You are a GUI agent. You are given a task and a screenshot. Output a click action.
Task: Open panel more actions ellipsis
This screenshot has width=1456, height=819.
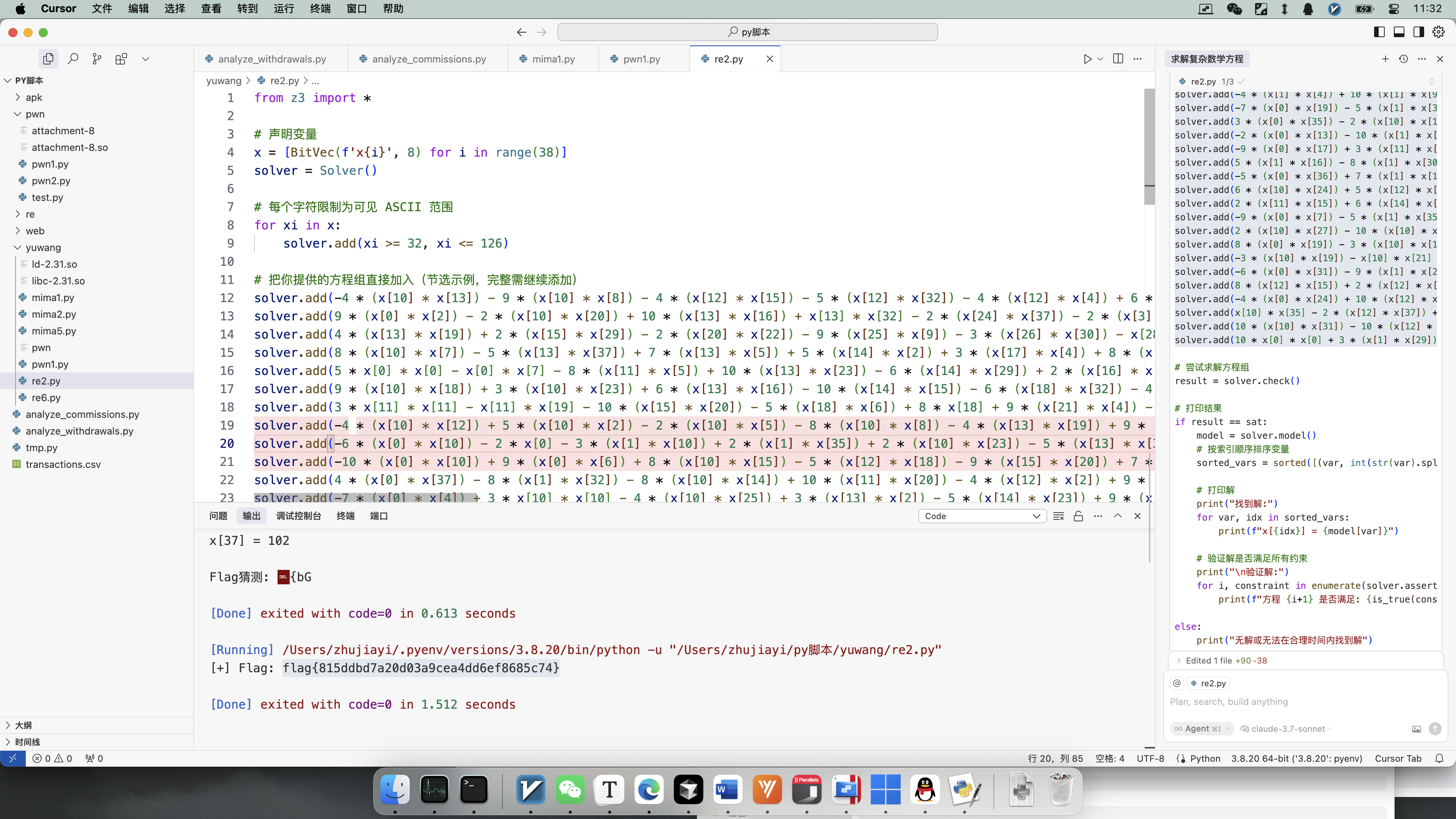pyautogui.click(x=1098, y=516)
